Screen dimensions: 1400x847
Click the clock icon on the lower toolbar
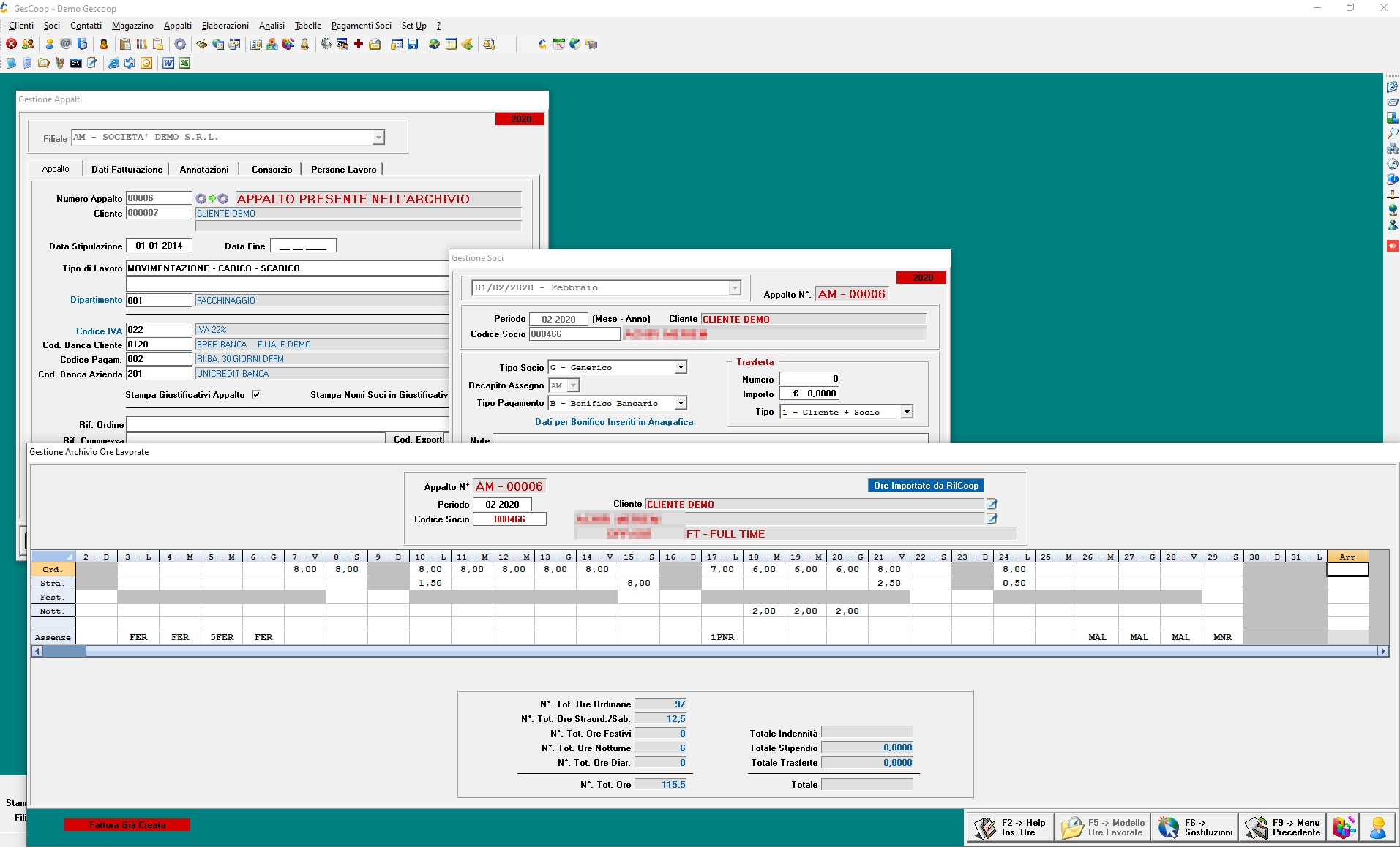pos(146,63)
